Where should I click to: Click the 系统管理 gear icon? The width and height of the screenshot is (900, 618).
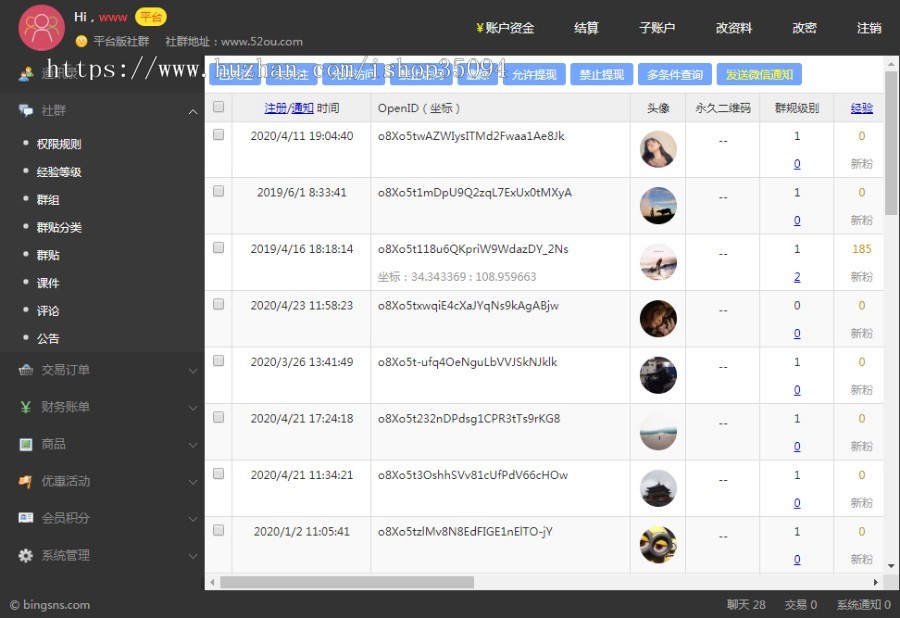26,555
